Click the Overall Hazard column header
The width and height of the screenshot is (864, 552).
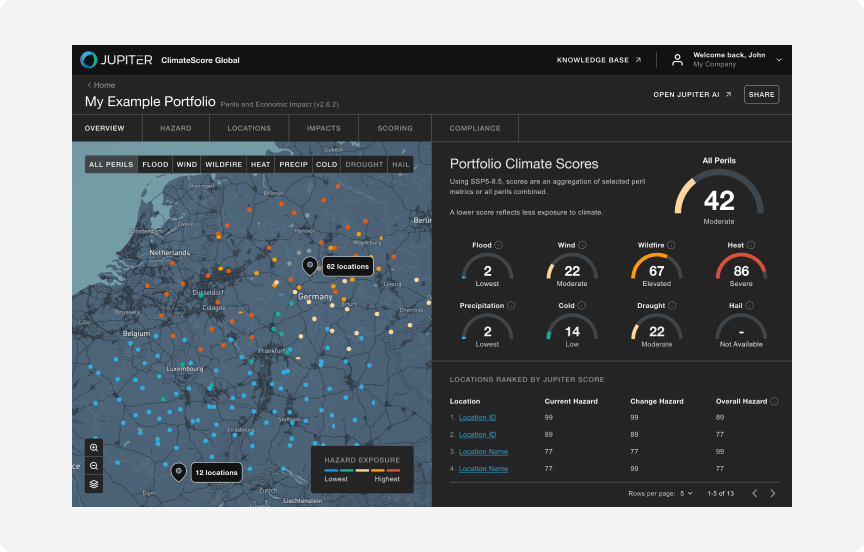click(x=741, y=402)
